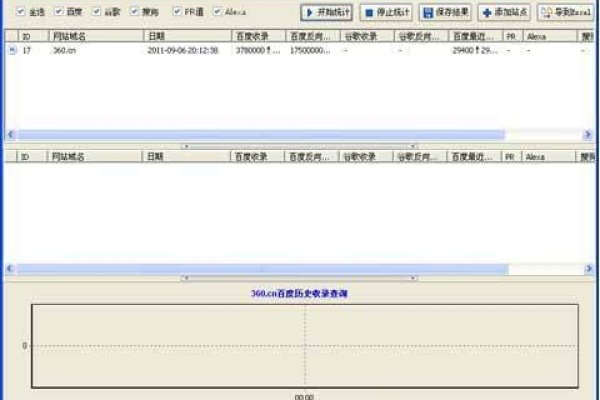Click the 导到Excel export button
This screenshot has height=400, width=600.
[566, 12]
